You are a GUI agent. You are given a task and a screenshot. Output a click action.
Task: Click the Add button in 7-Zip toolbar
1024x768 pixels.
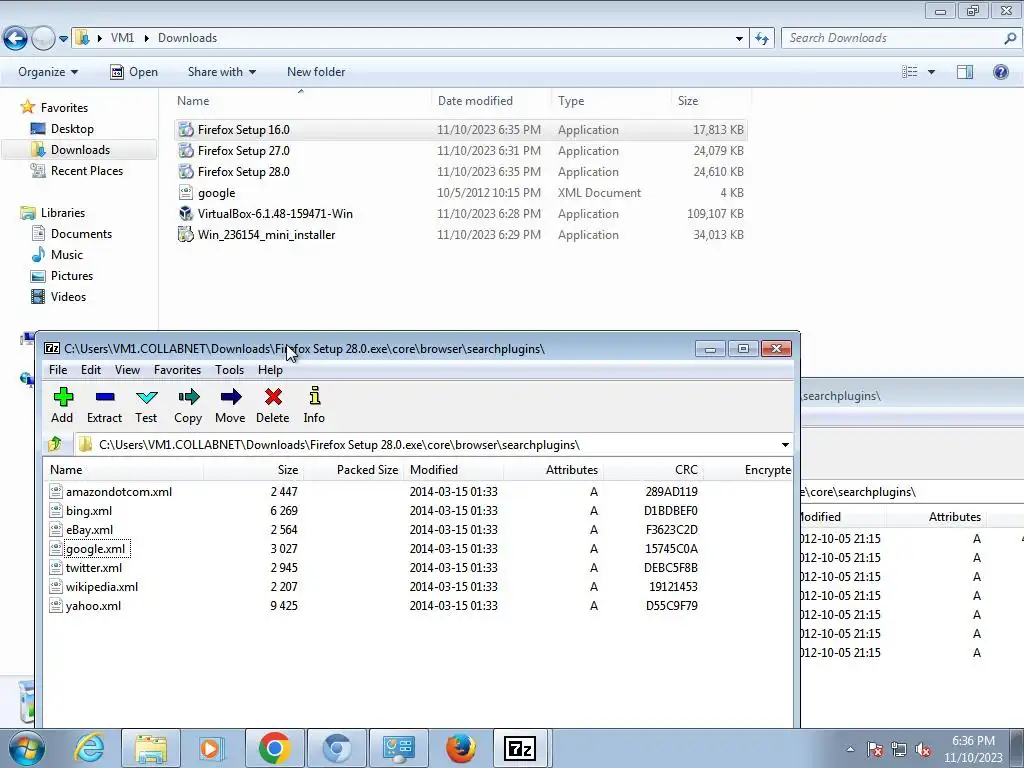[x=63, y=405]
